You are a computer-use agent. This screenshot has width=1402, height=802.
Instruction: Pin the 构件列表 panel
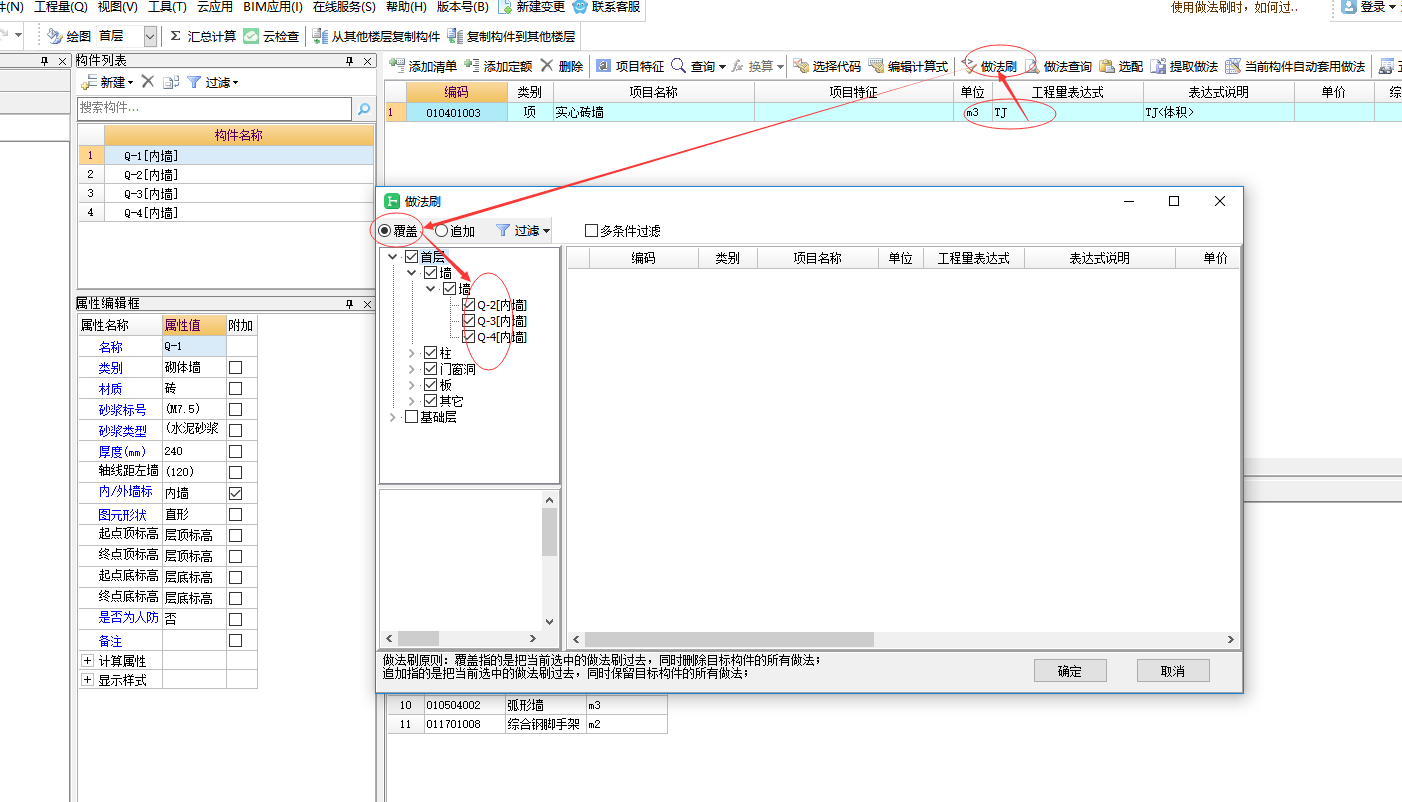point(350,61)
